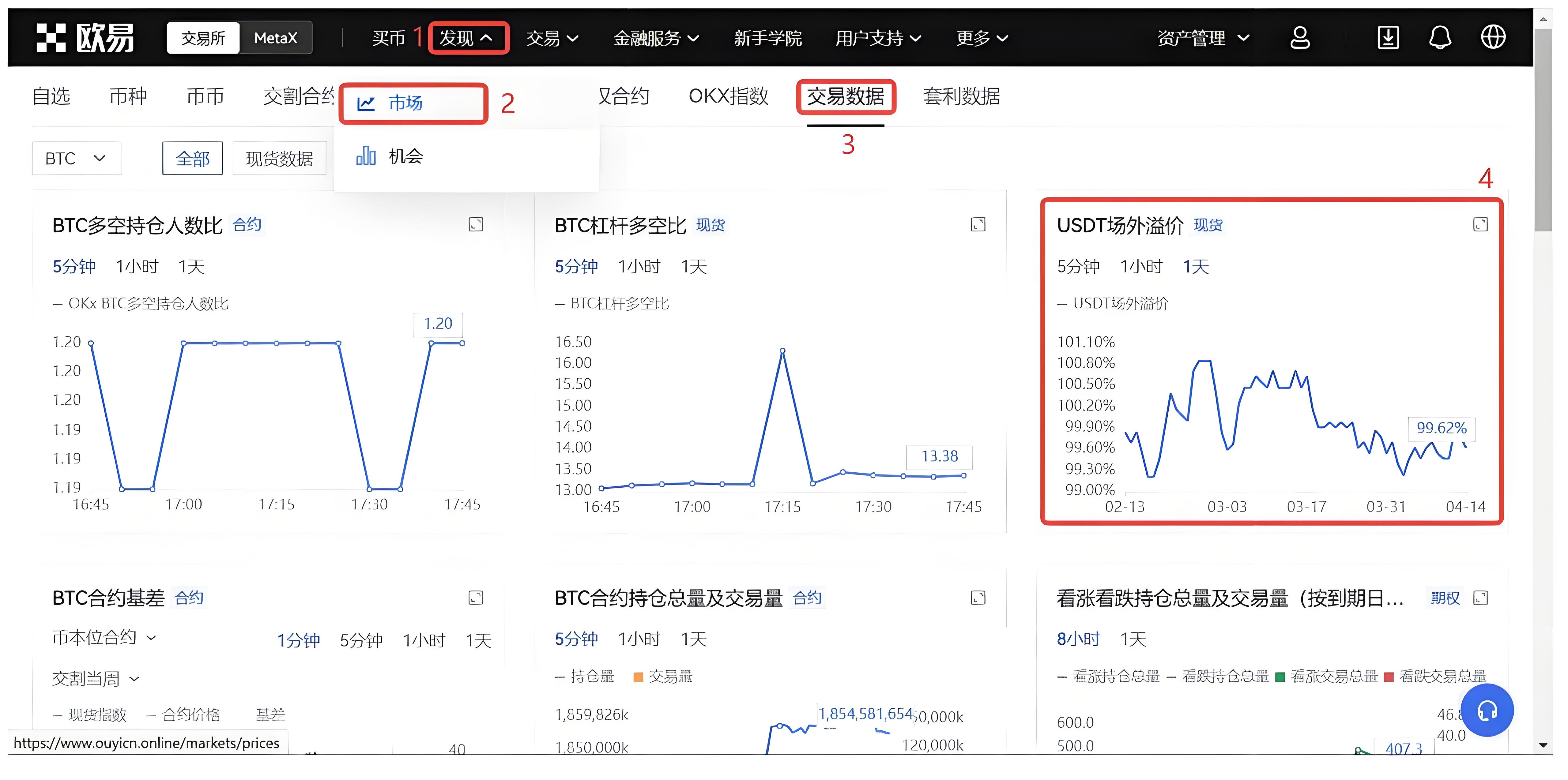
Task: Switch BTC杠杆多空比 chart to 1小时 interval
Action: coord(639,266)
